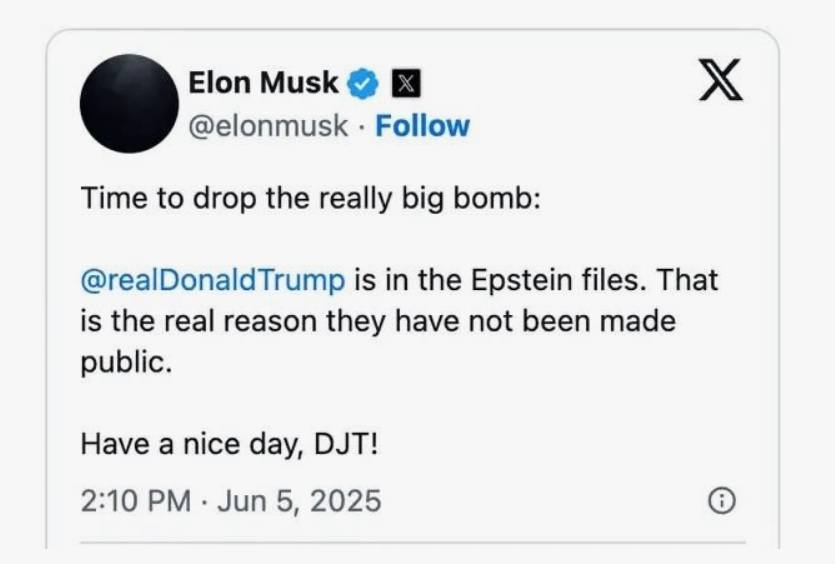Click the blue verified checkmark badge
Screen dimensions: 835x564
tap(362, 85)
